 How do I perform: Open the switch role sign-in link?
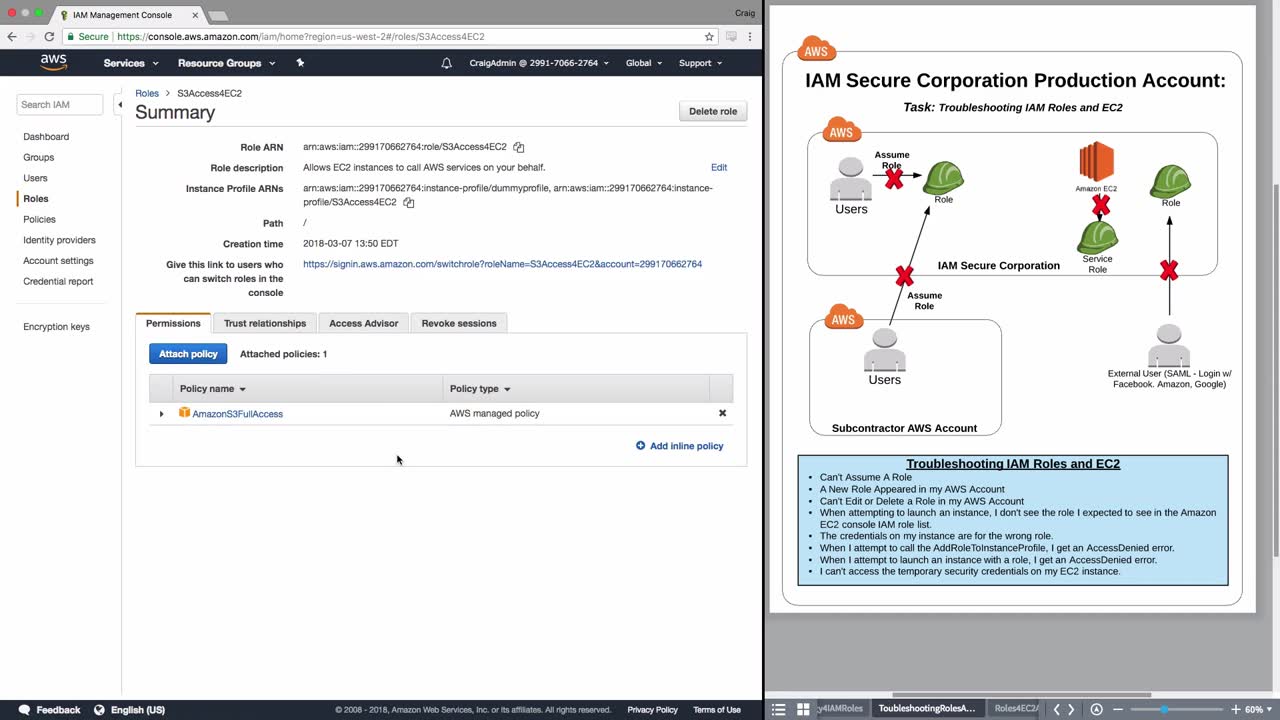[x=502, y=265]
